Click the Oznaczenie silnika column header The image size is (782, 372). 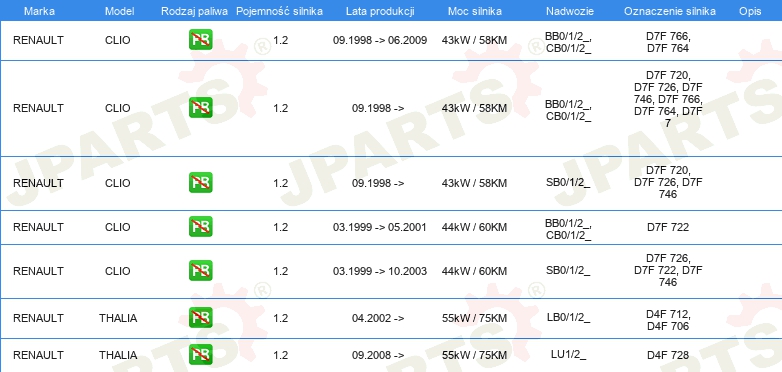click(669, 11)
